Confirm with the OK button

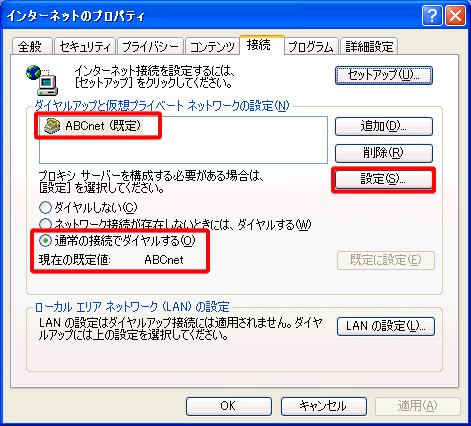(229, 406)
